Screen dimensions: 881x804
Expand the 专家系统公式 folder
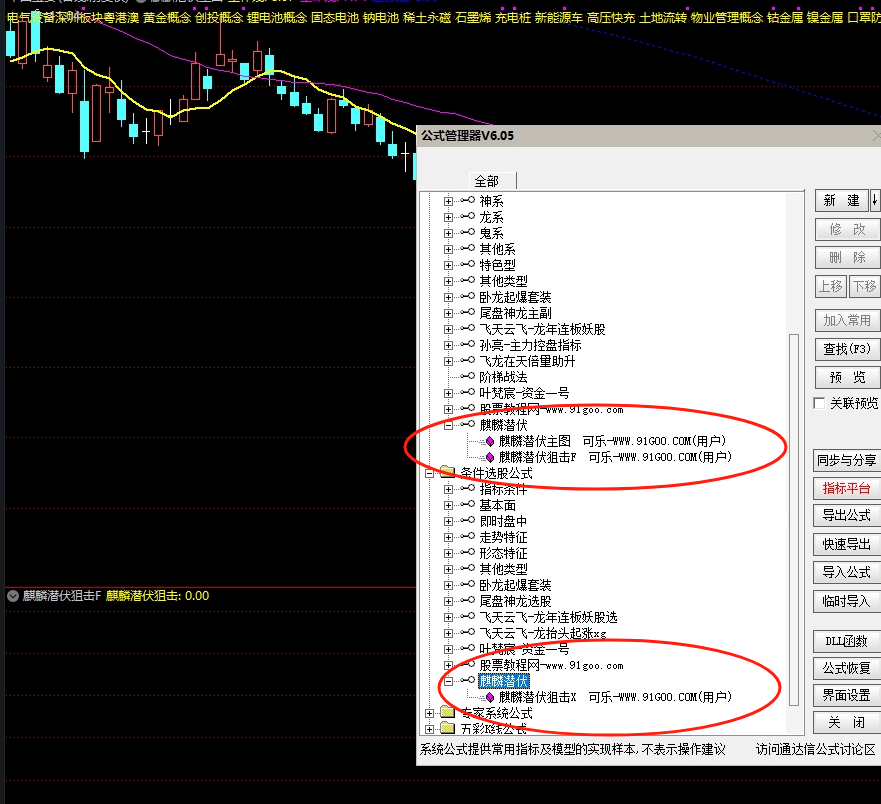429,714
